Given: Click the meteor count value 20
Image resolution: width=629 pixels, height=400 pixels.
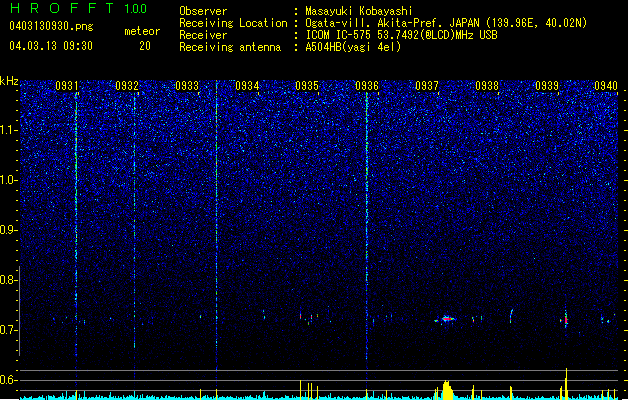Looking at the screenshot, I should [145, 46].
